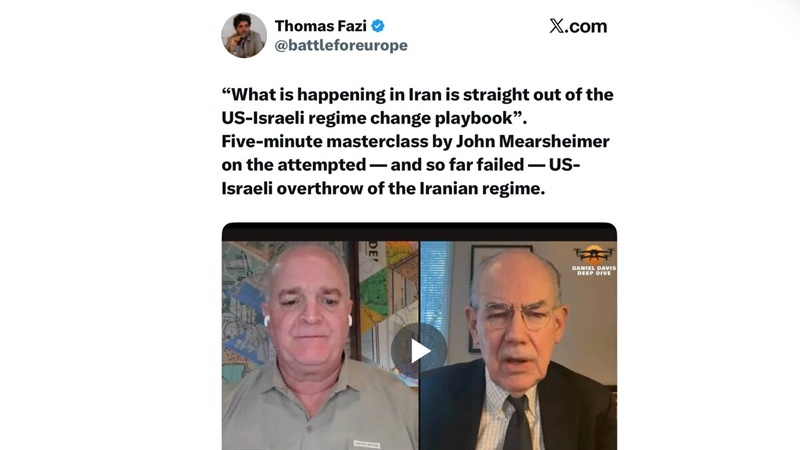Viewport: 800px width, 450px height.
Task: Click the video pane of man in glasses
Action: click(x=518, y=345)
